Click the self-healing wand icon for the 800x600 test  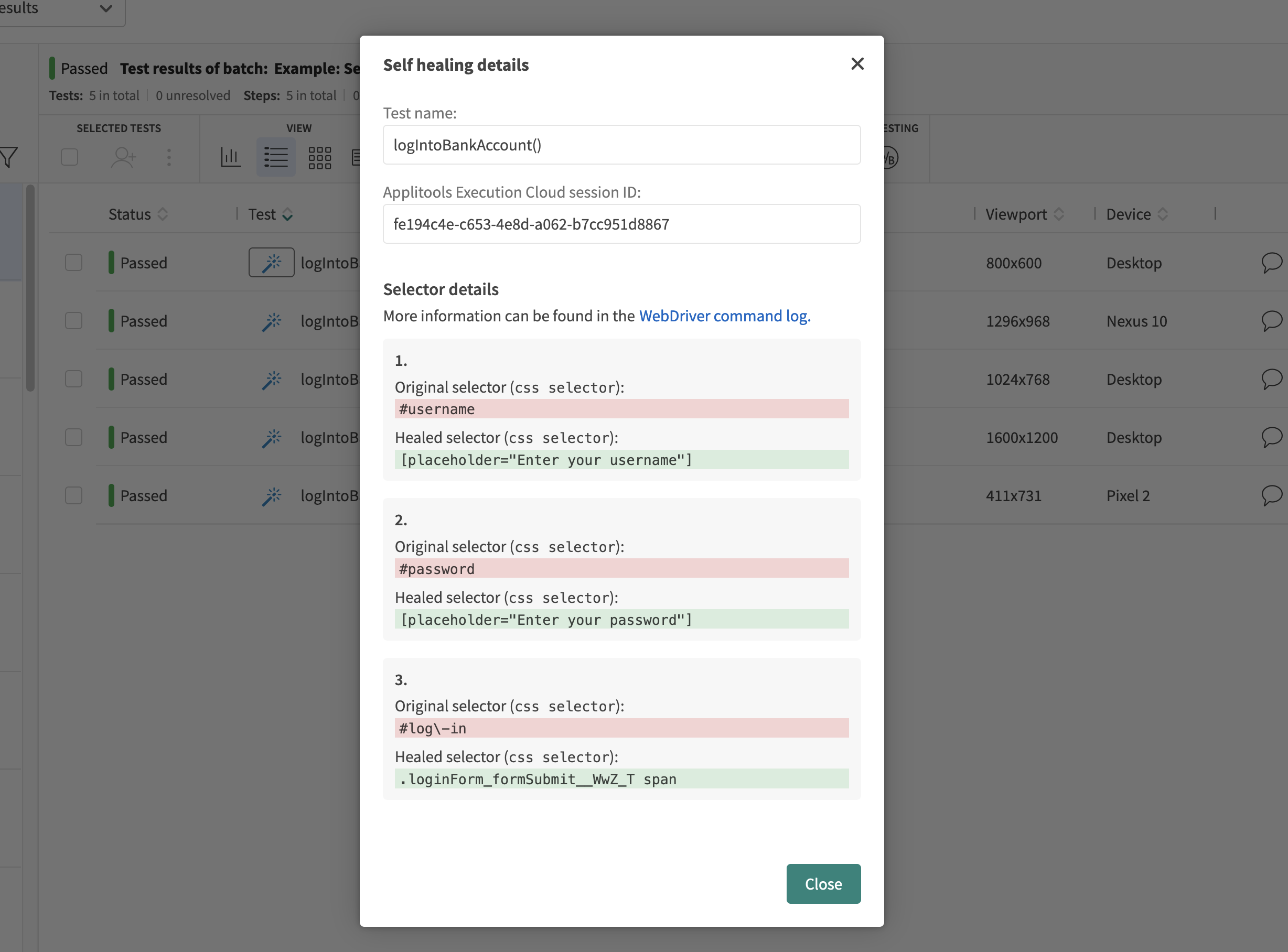[272, 263]
